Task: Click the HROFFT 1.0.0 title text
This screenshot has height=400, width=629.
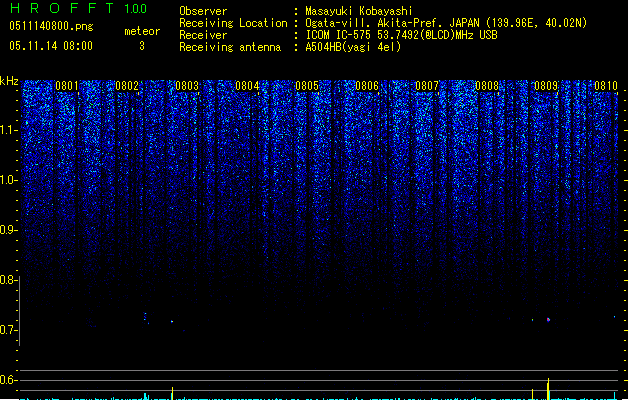Action: (78, 8)
